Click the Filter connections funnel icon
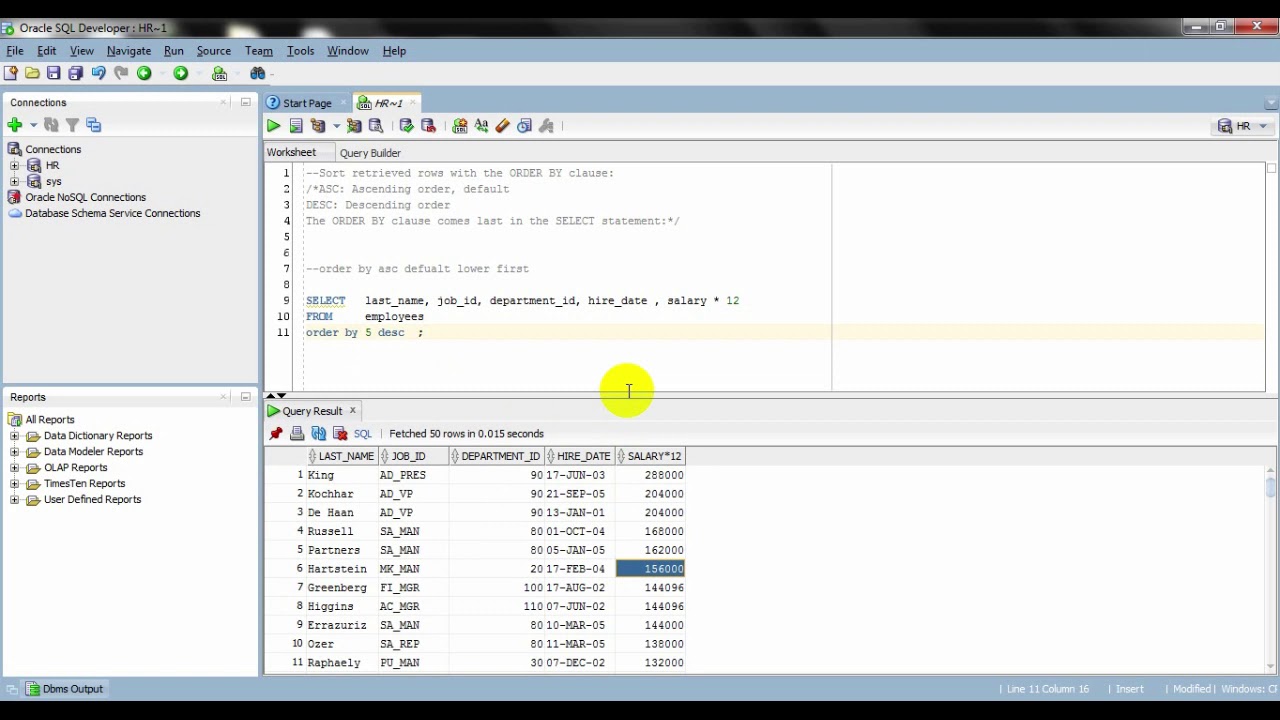1280x720 pixels. pyautogui.click(x=72, y=125)
